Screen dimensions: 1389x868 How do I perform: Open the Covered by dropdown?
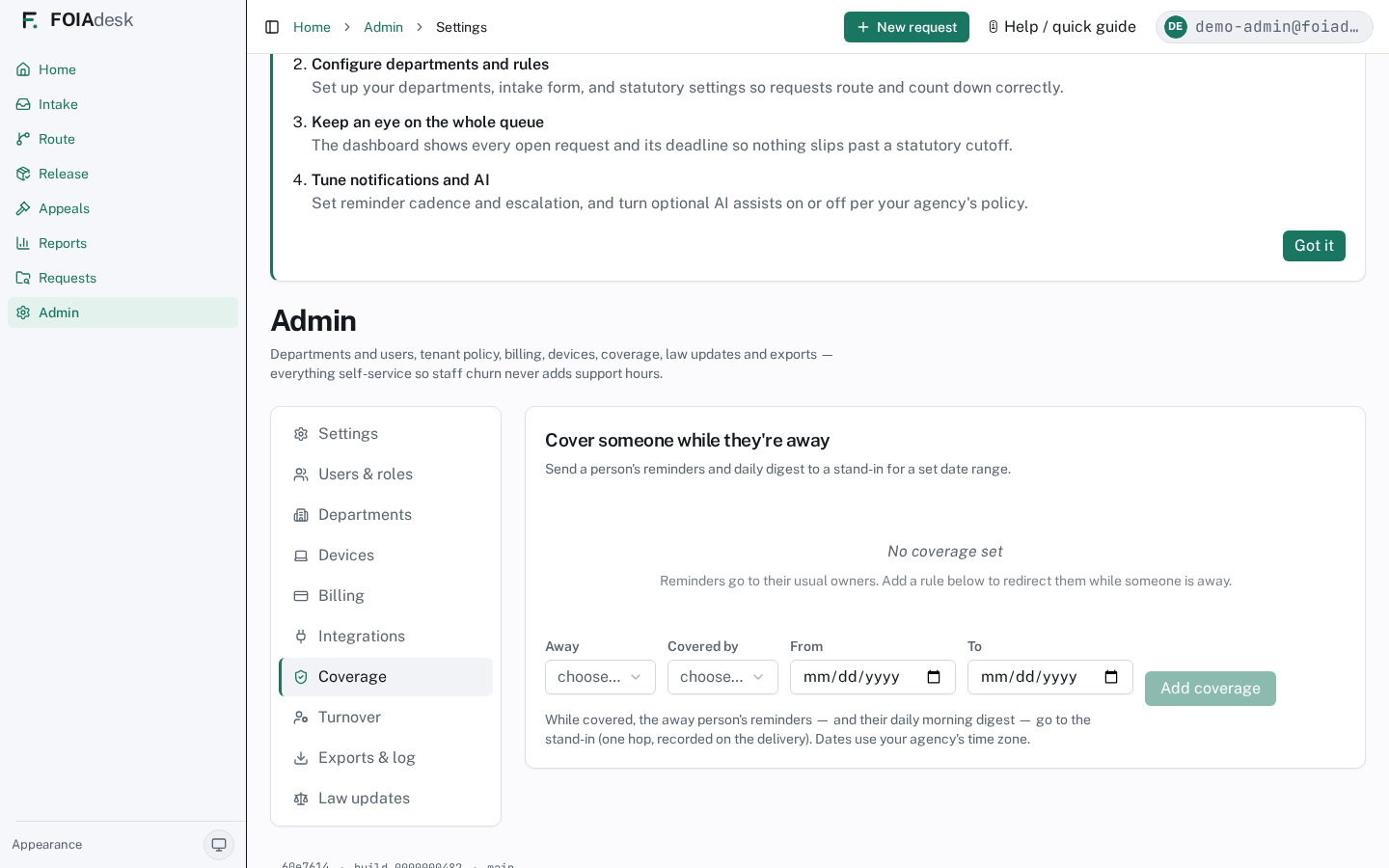pyautogui.click(x=722, y=677)
